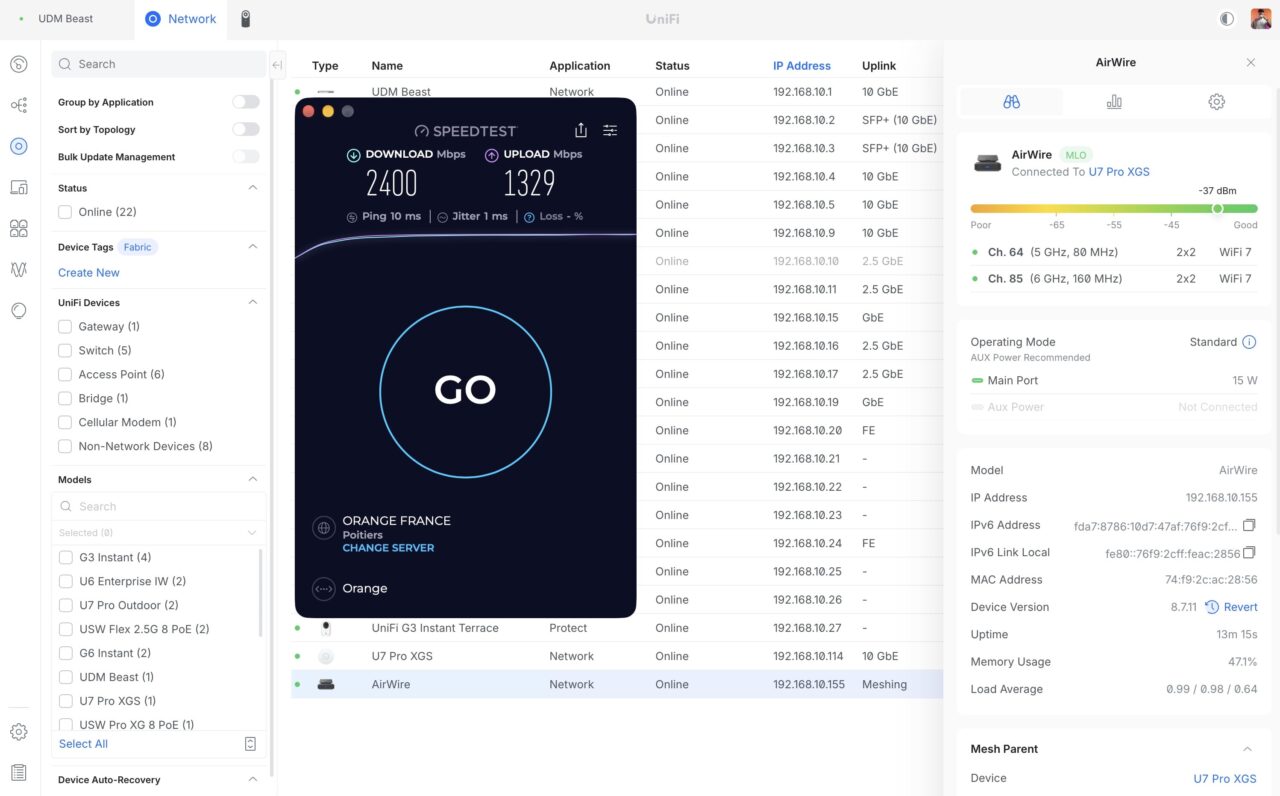
Task: Collapse the Status filter section
Action: [253, 188]
